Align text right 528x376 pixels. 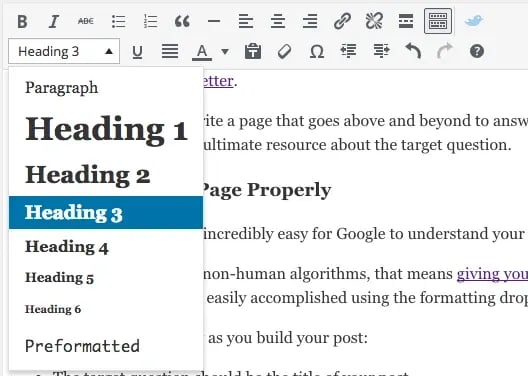pyautogui.click(x=310, y=22)
